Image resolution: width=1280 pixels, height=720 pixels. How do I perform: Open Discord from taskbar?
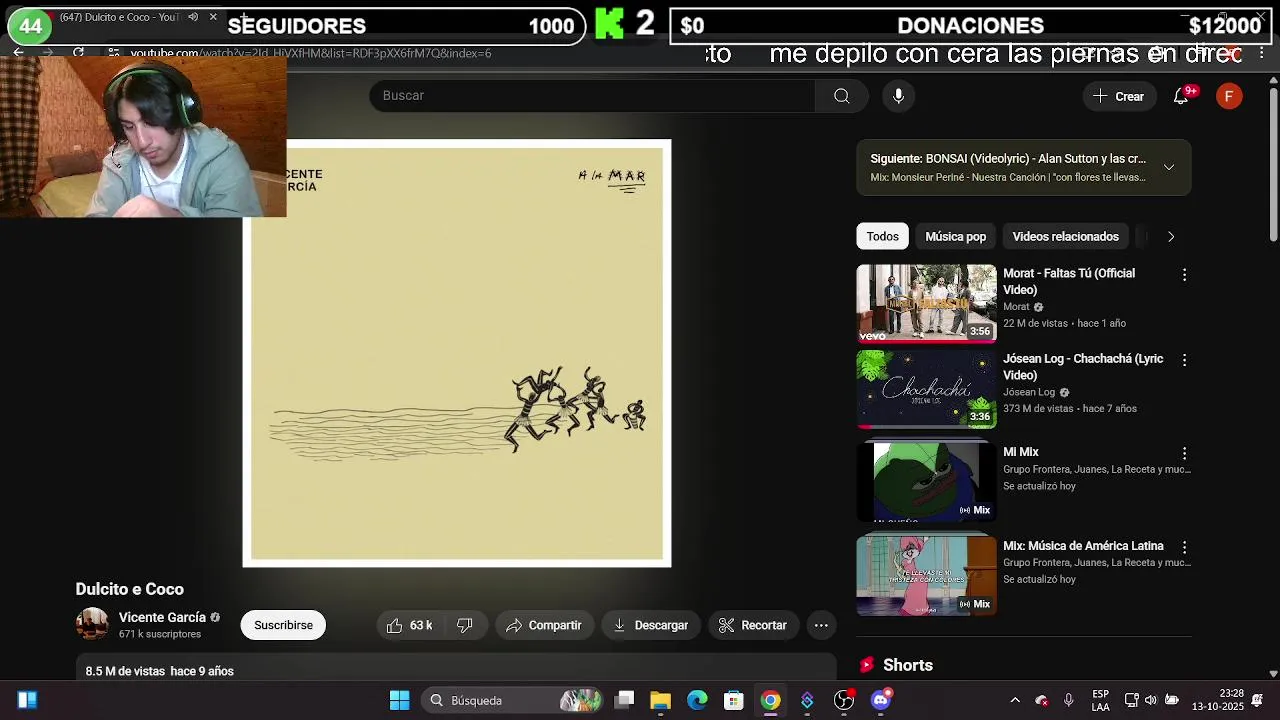(x=881, y=700)
